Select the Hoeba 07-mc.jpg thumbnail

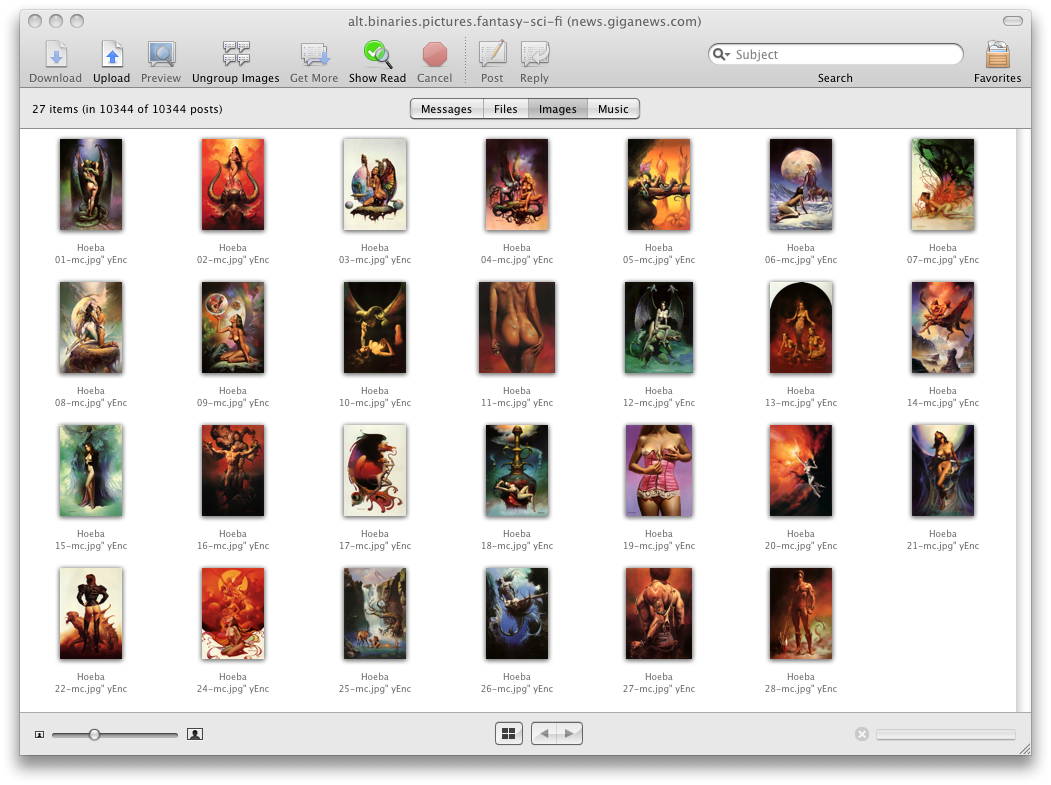(x=943, y=184)
